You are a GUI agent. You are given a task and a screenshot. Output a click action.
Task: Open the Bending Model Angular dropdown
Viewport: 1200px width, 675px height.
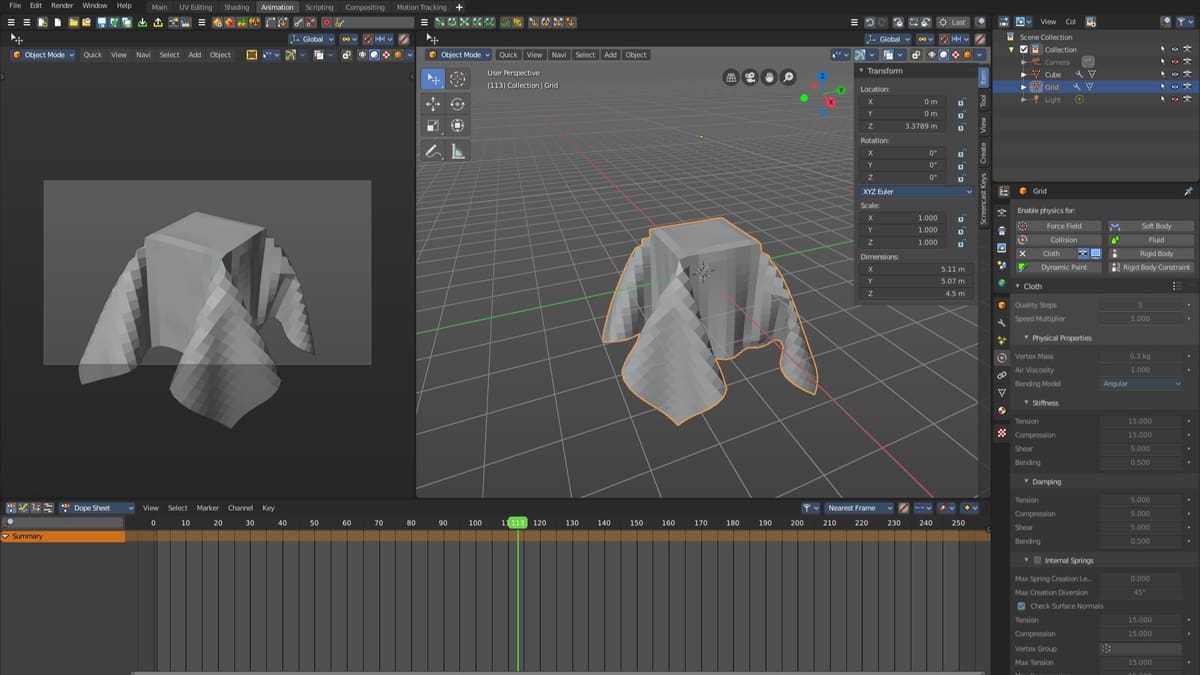tap(1141, 384)
